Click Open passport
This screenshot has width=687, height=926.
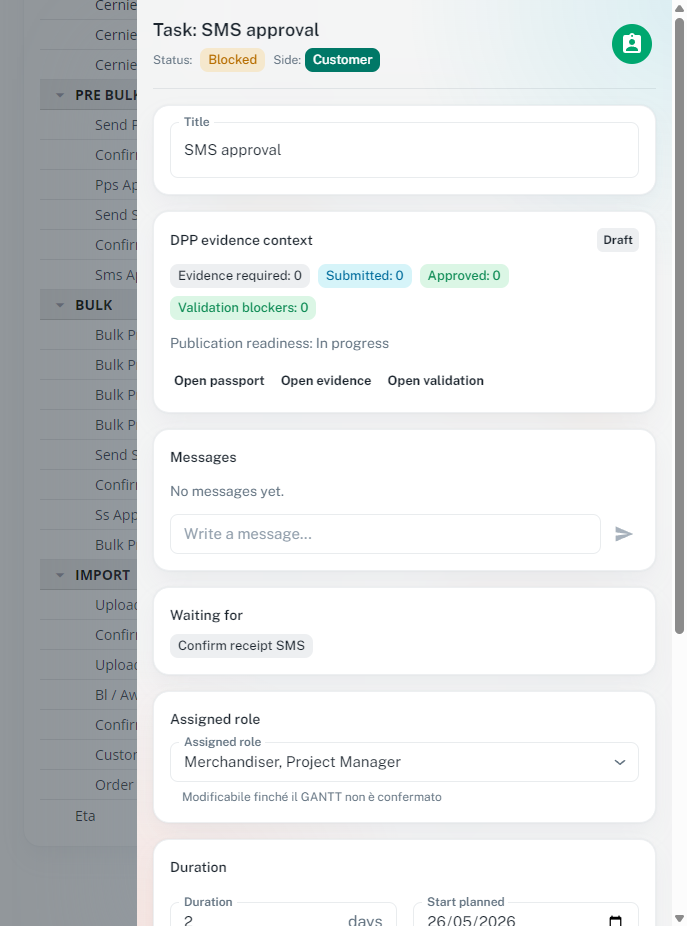click(219, 381)
